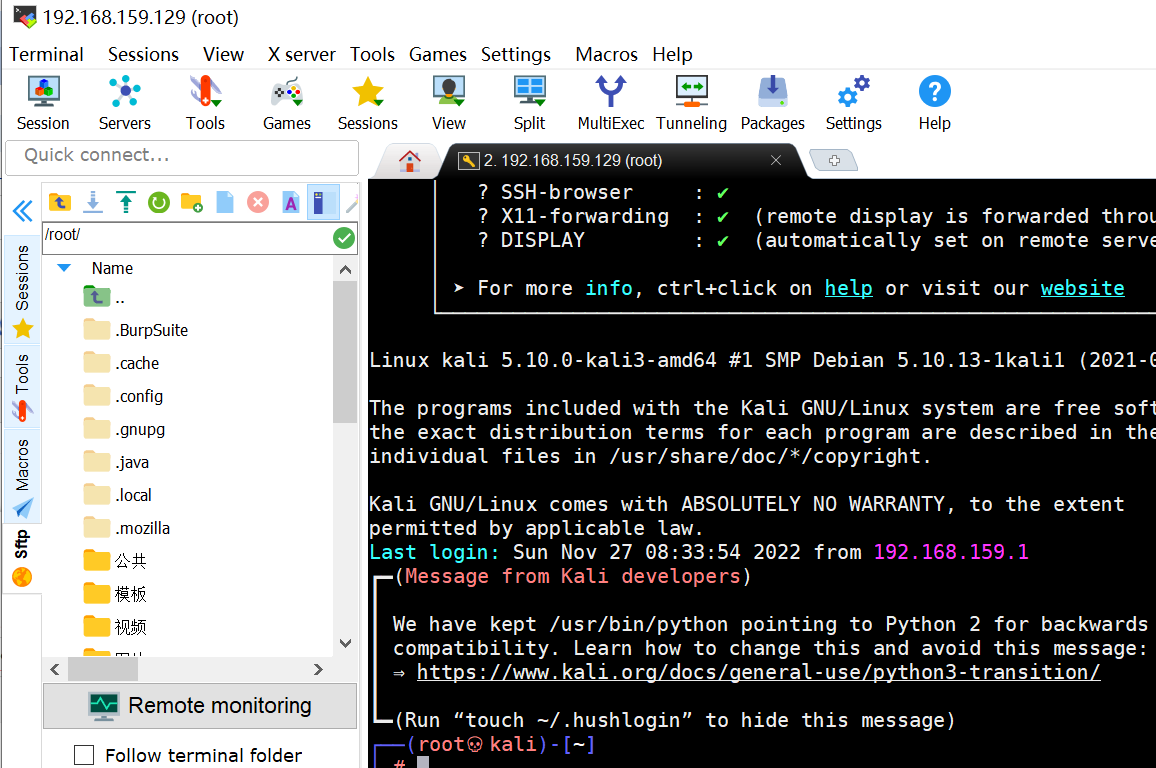This screenshot has width=1156, height=768.
Task: Click the Packages toolbar icon
Action: coord(773,102)
